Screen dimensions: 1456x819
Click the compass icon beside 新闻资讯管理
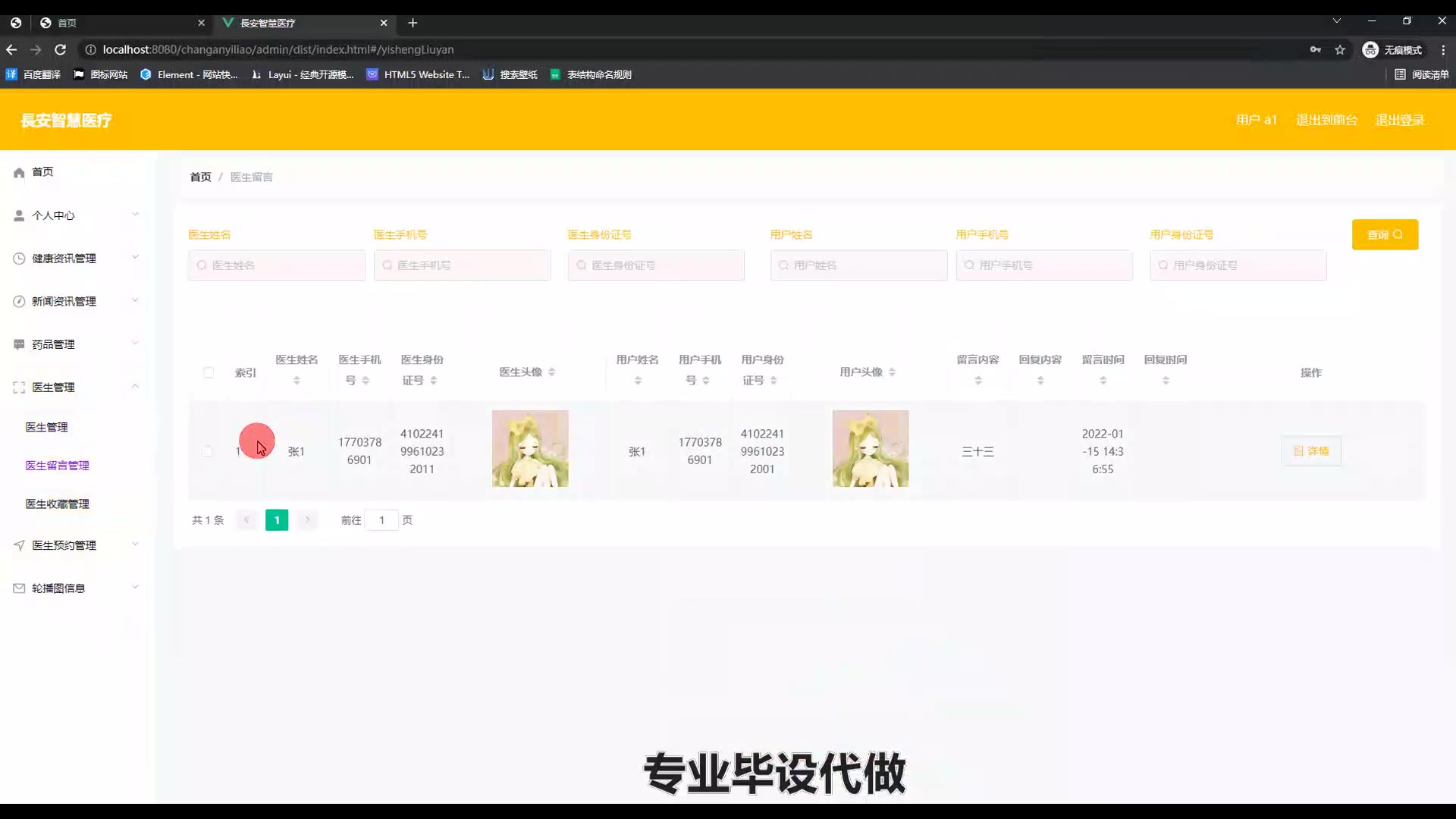pos(19,302)
